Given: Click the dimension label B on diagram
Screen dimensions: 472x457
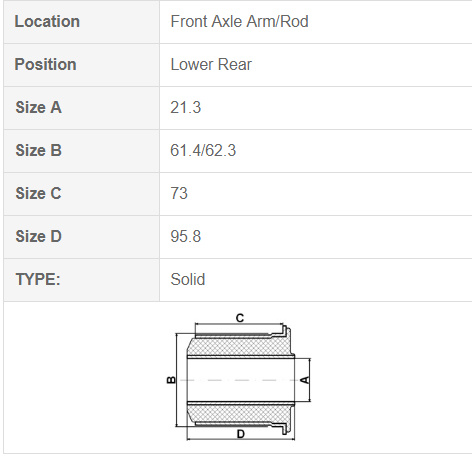Looking at the screenshot, I should pyautogui.click(x=171, y=380).
